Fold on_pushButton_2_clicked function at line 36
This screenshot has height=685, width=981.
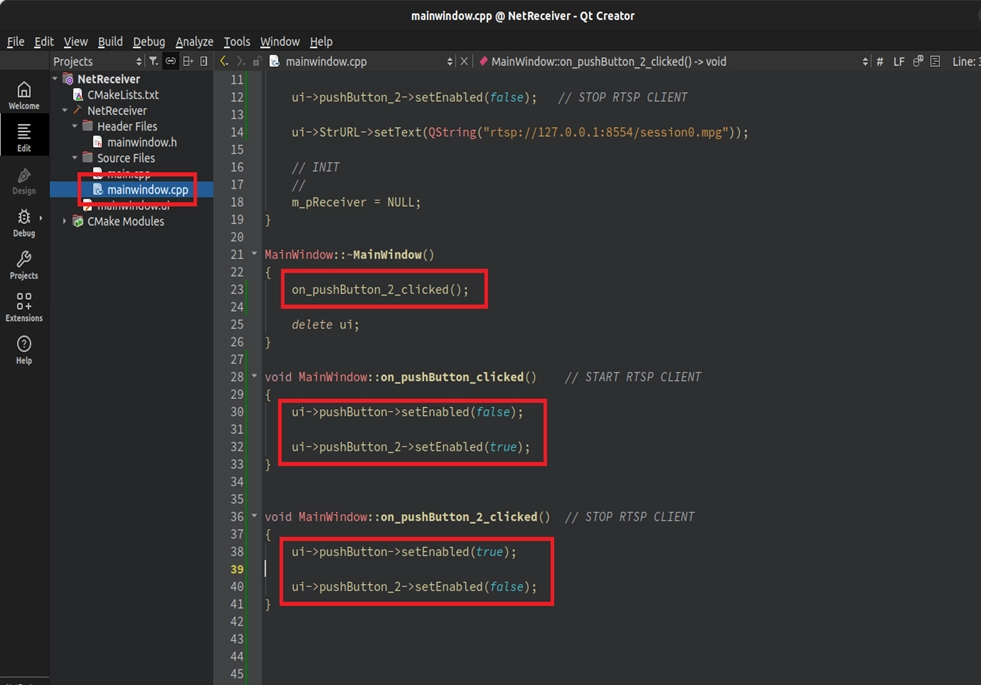(x=255, y=516)
